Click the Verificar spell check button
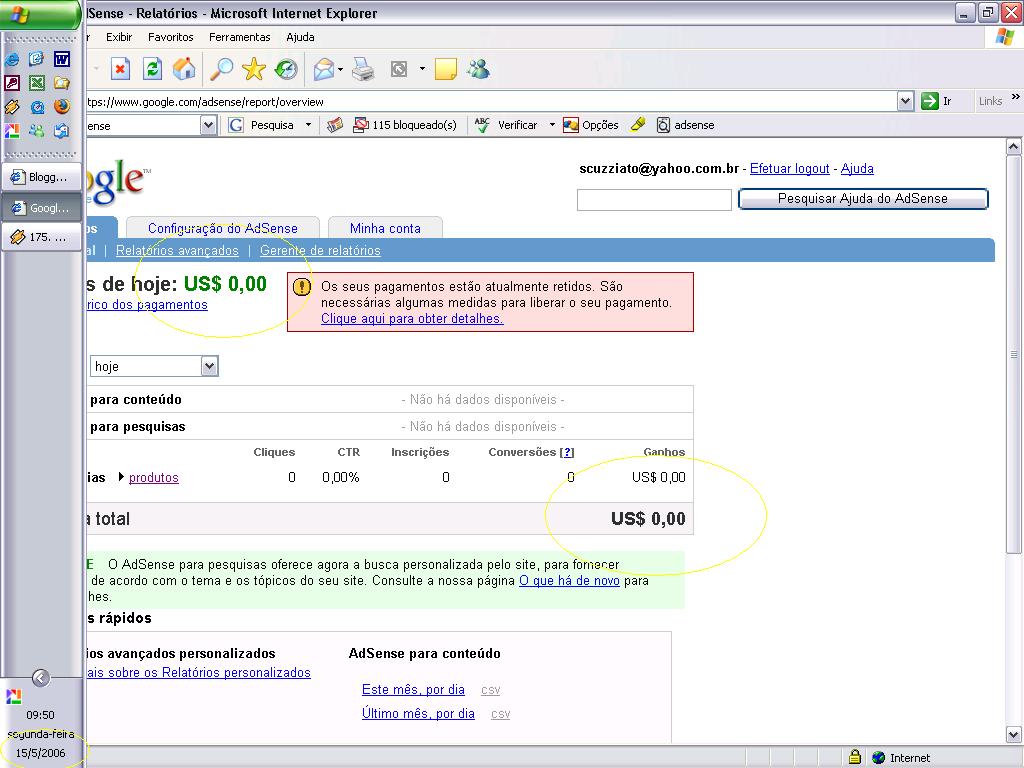This screenshot has width=1024, height=768. click(x=506, y=125)
